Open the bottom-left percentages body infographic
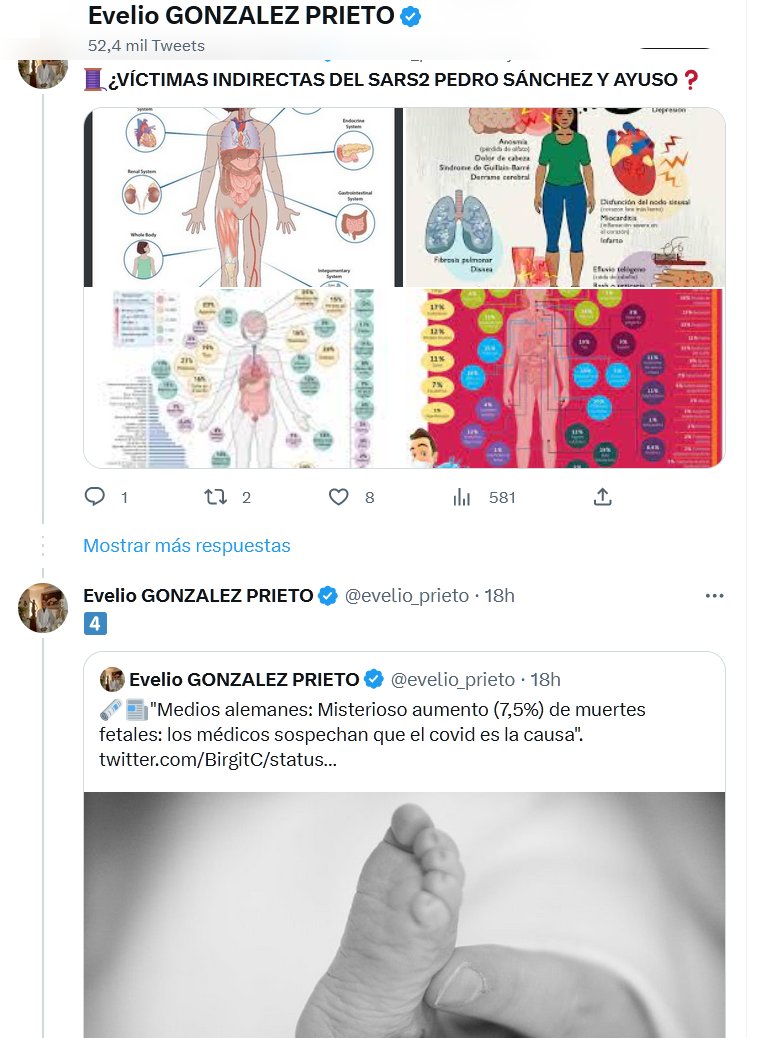766x1038 pixels. 240,378
